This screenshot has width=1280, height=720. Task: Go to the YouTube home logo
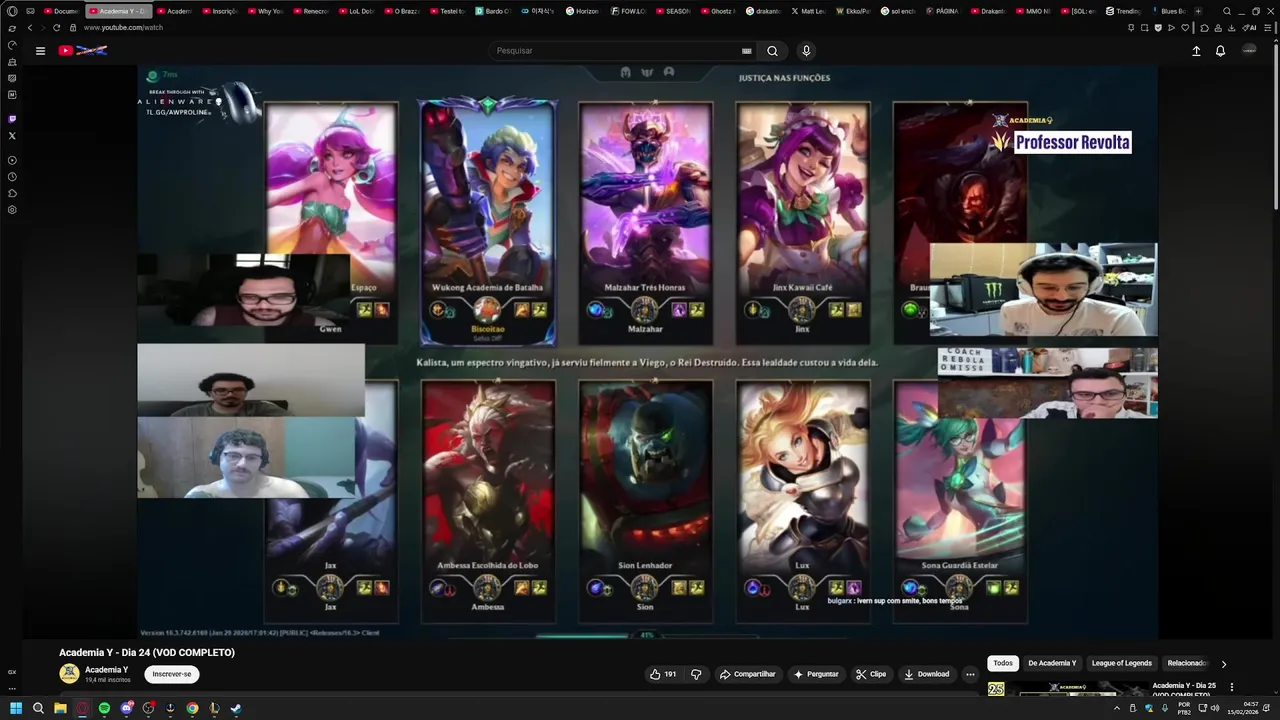pyautogui.click(x=82, y=51)
